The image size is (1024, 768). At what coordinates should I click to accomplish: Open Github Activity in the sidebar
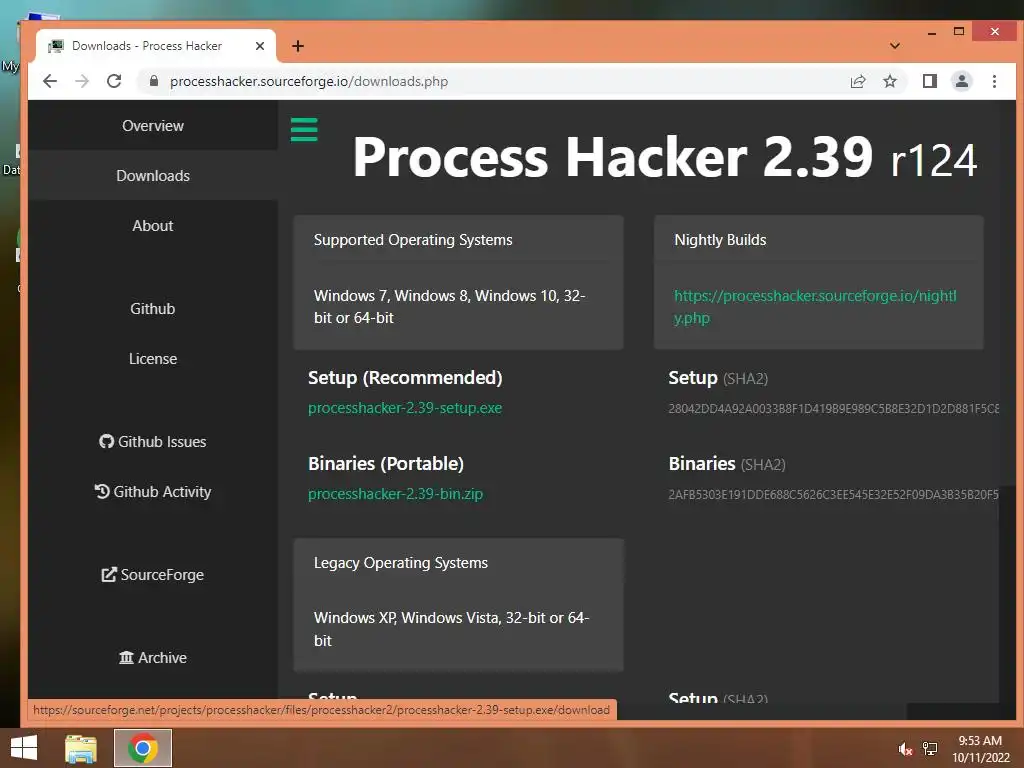point(153,491)
